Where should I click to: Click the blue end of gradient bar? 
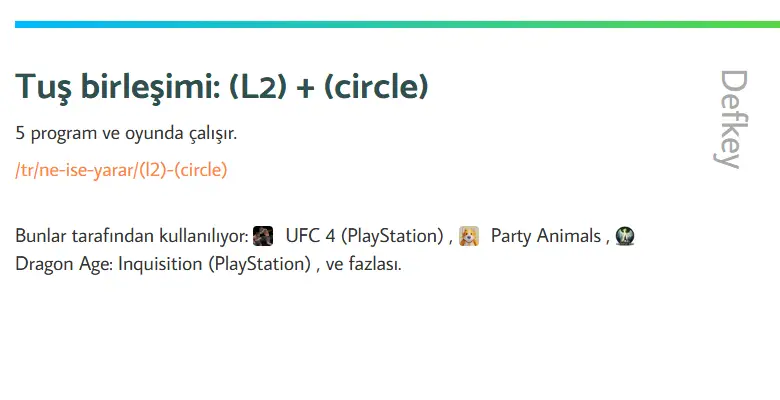click(30, 24)
